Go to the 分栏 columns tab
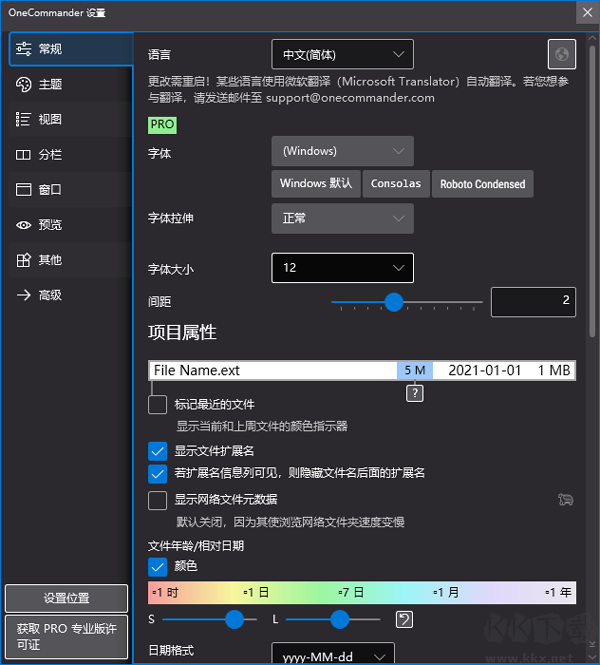This screenshot has height=665, width=600. coord(71,155)
